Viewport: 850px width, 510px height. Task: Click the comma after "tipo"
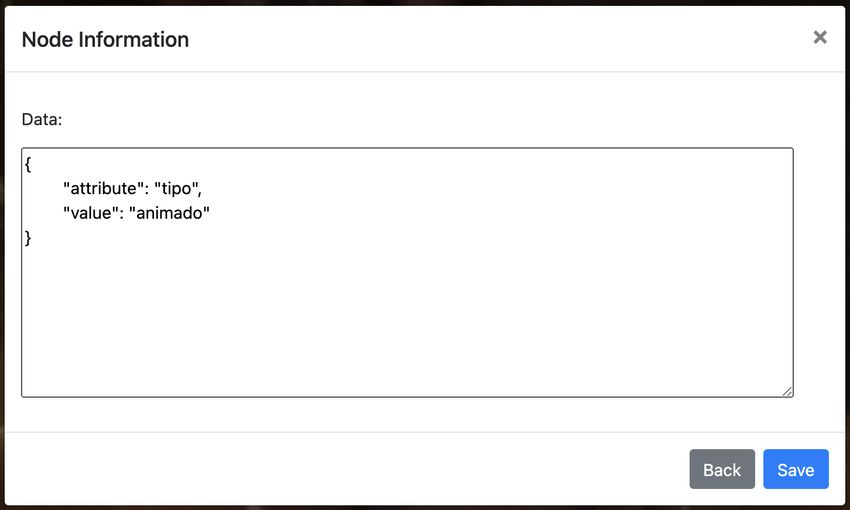tap(199, 192)
